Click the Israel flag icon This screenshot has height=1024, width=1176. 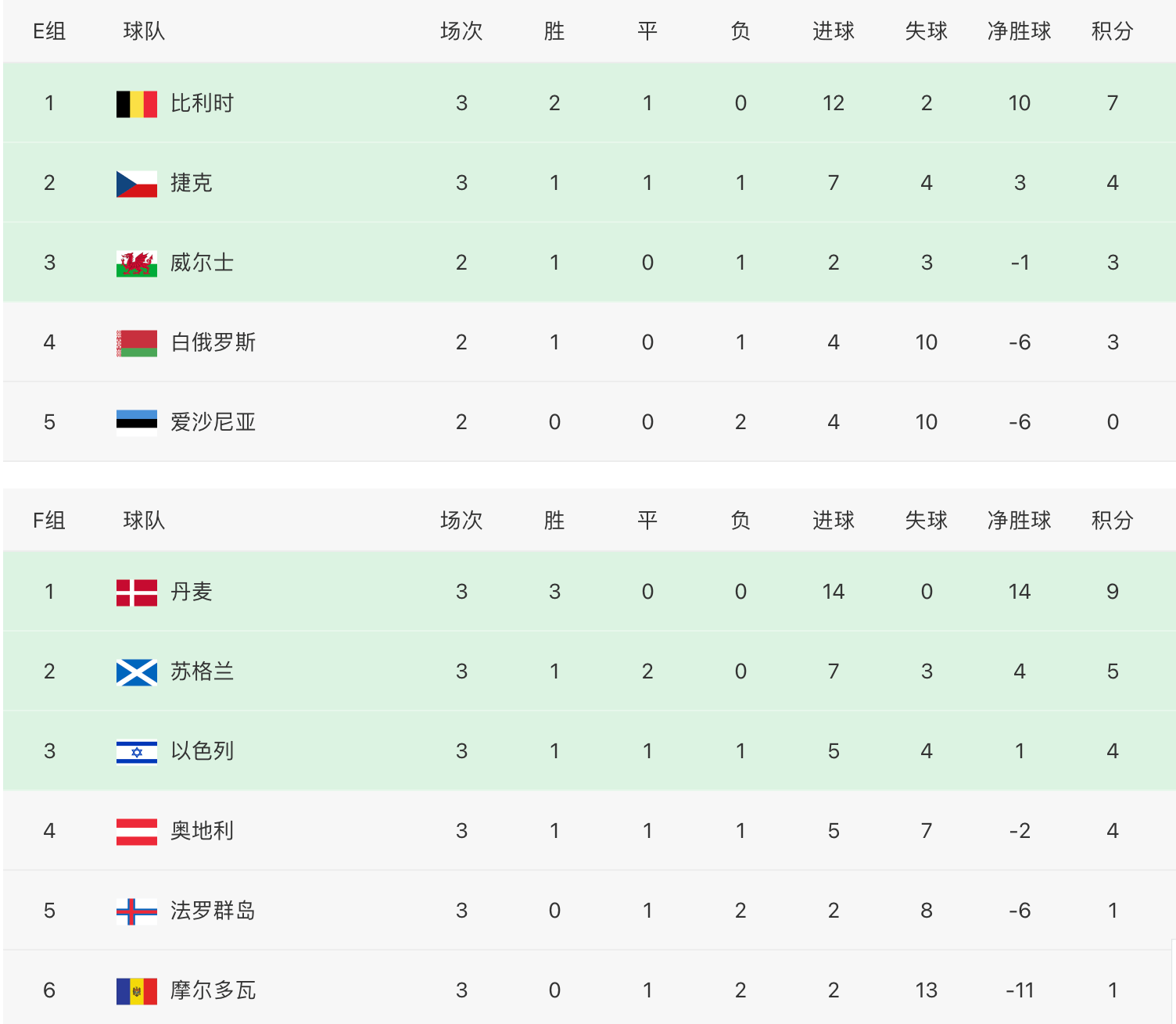click(137, 752)
